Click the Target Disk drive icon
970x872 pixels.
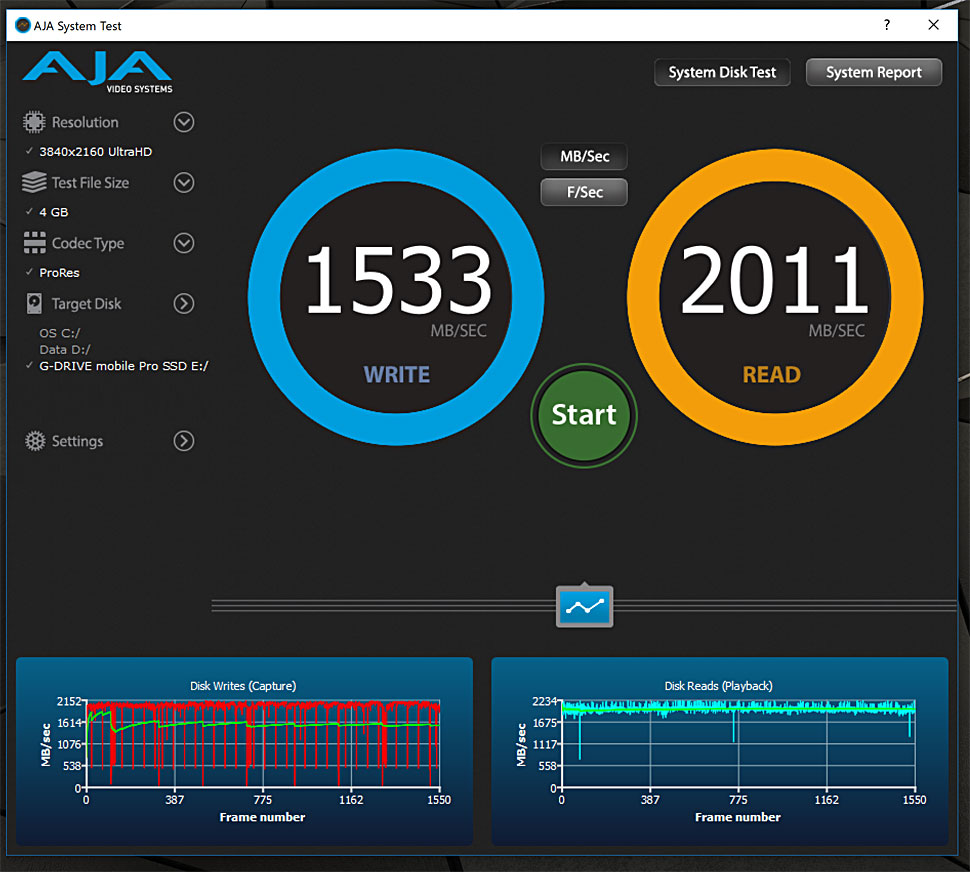click(x=34, y=303)
